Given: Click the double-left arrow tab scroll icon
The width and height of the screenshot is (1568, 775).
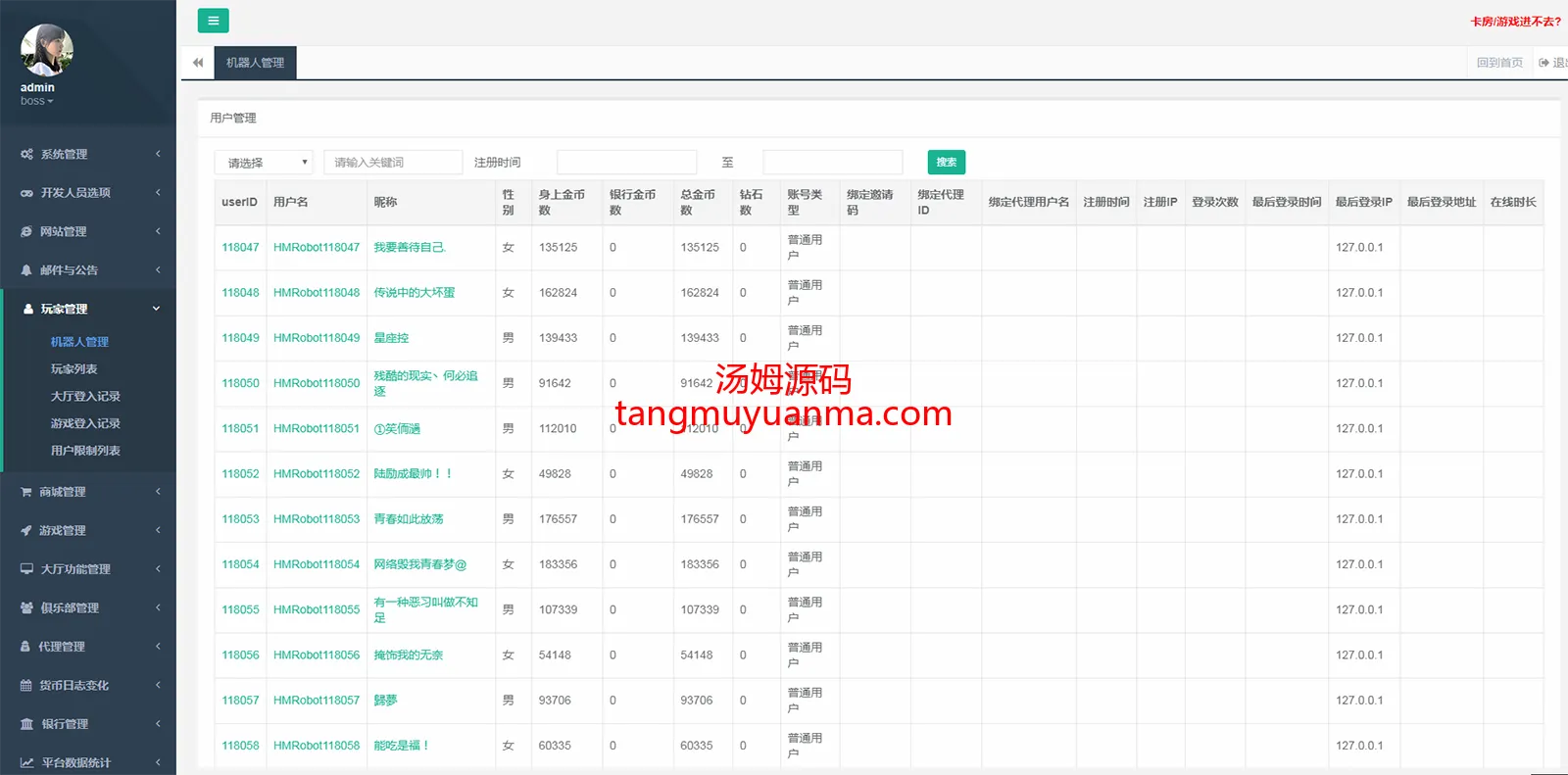Looking at the screenshot, I should [x=198, y=63].
